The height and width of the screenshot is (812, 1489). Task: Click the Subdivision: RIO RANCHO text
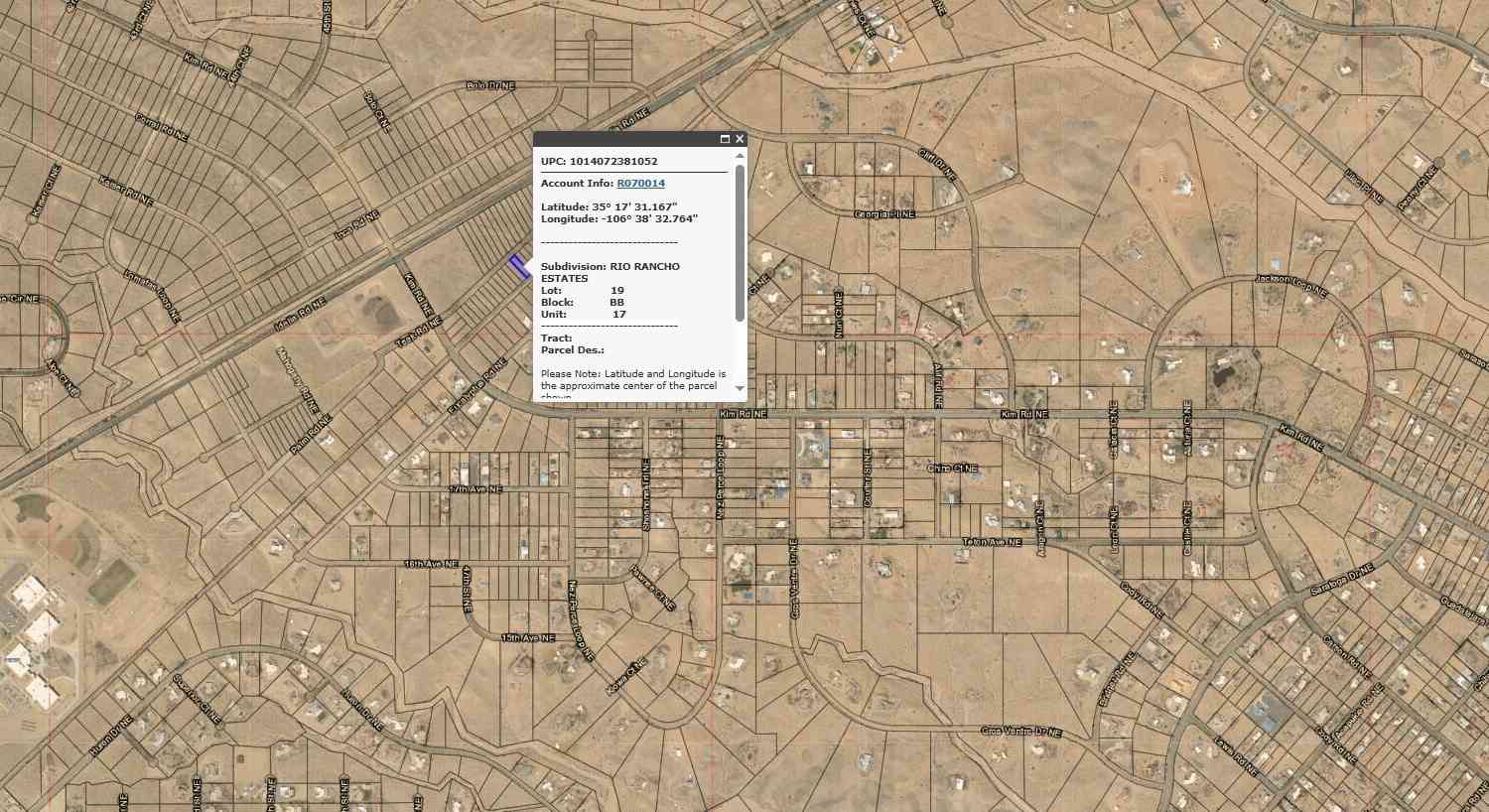tap(610, 267)
